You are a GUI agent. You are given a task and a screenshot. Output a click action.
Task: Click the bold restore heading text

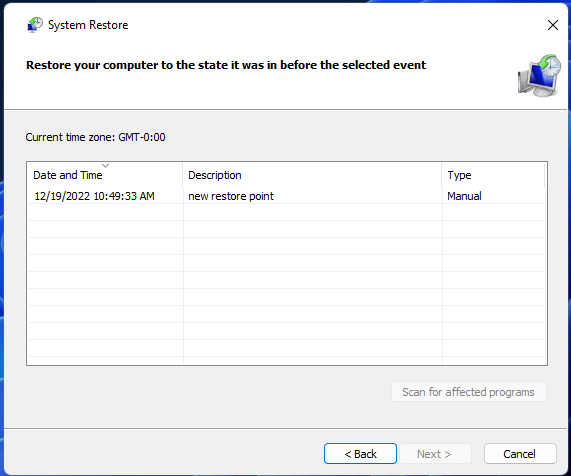click(x=226, y=65)
